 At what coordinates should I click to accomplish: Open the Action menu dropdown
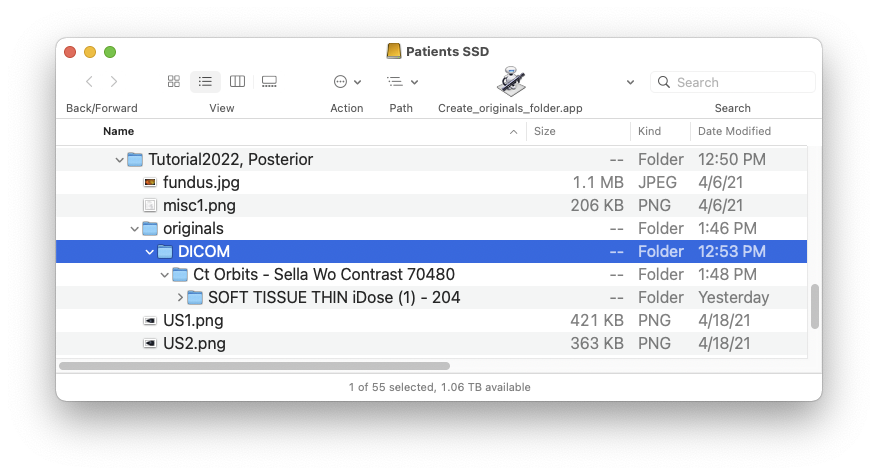(347, 82)
